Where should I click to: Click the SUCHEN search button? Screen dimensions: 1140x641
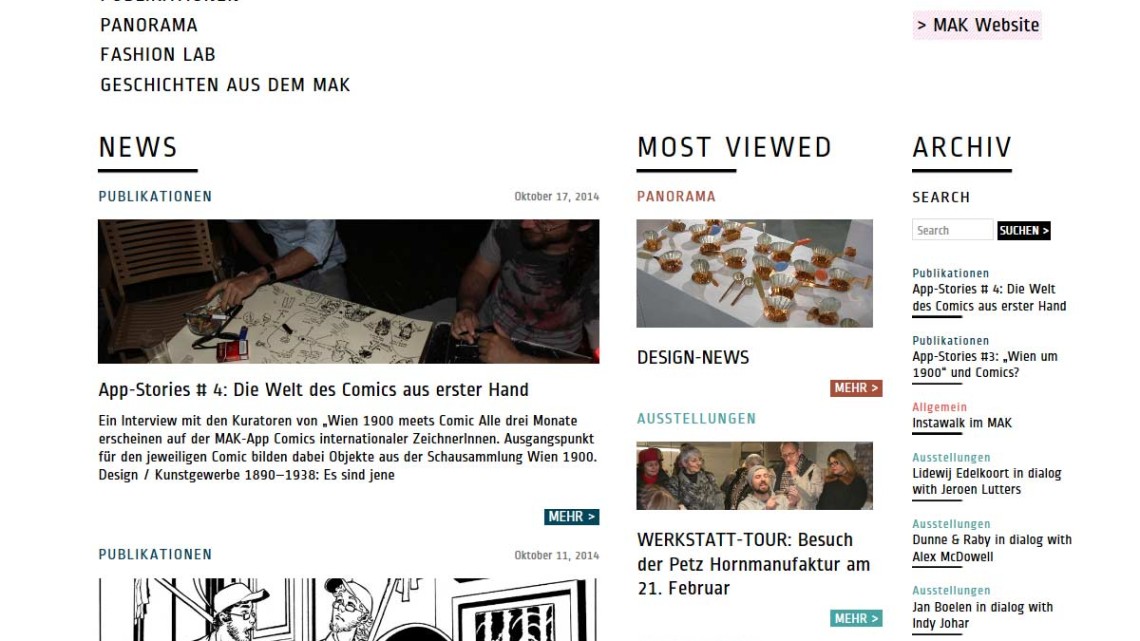point(1024,230)
